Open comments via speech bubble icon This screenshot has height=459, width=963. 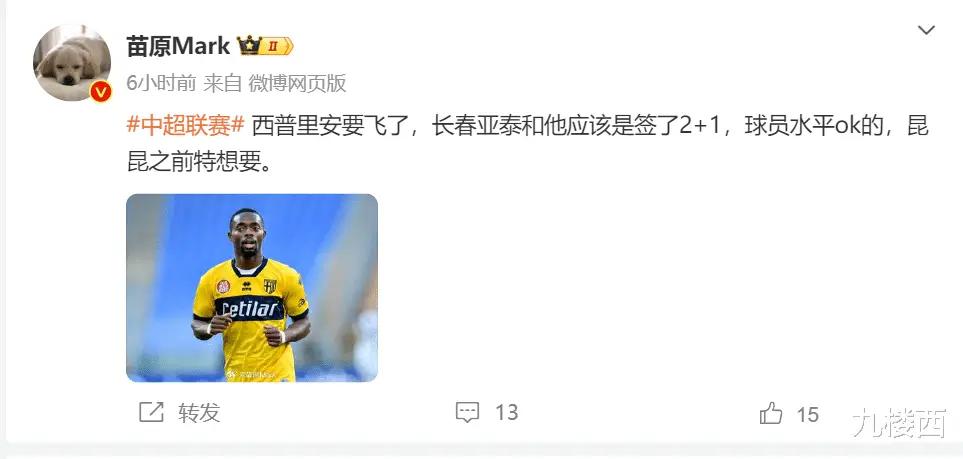[x=467, y=412]
